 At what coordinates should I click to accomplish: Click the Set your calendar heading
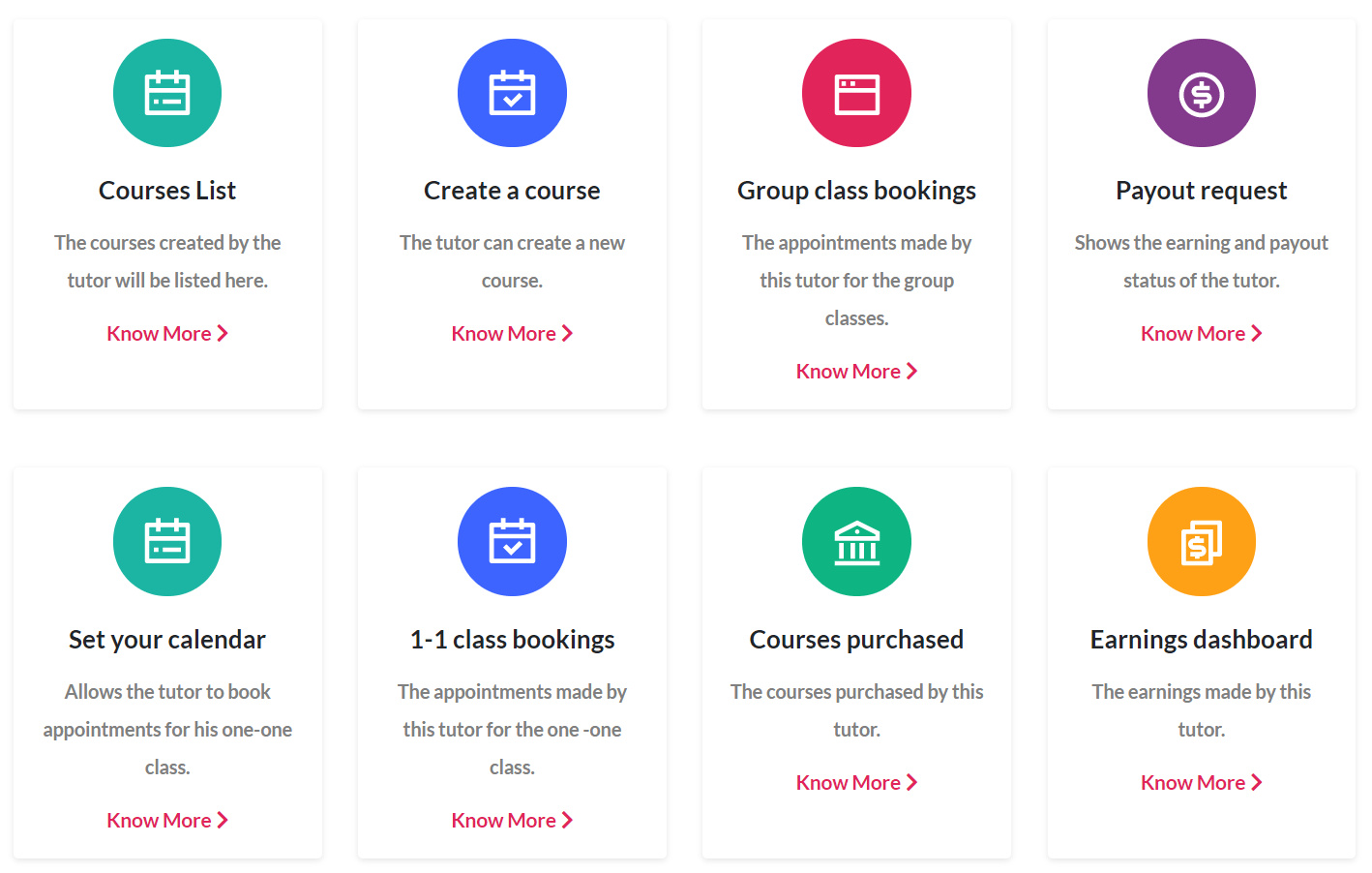point(167,640)
